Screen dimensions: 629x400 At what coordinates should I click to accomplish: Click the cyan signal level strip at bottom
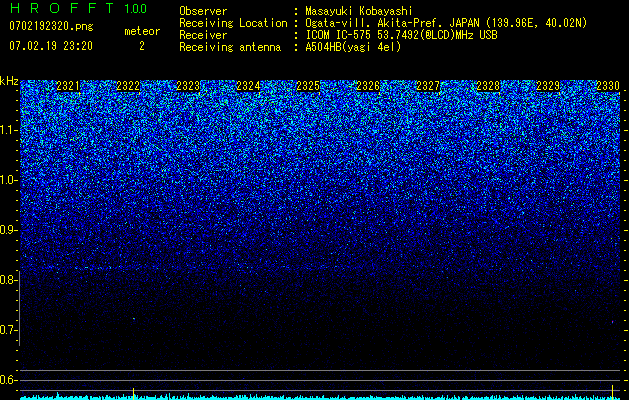coord(320,398)
